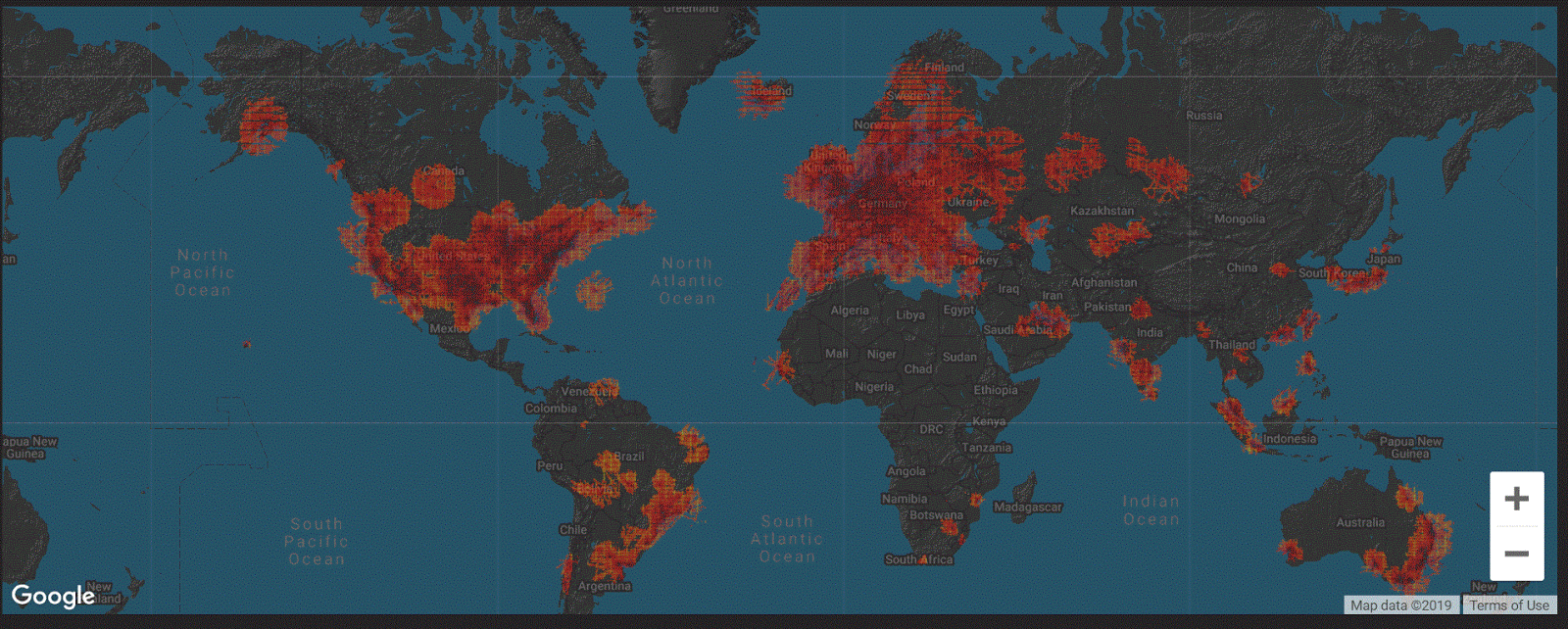Click the Kazakhstan label on map
1568x629 pixels.
click(1102, 211)
